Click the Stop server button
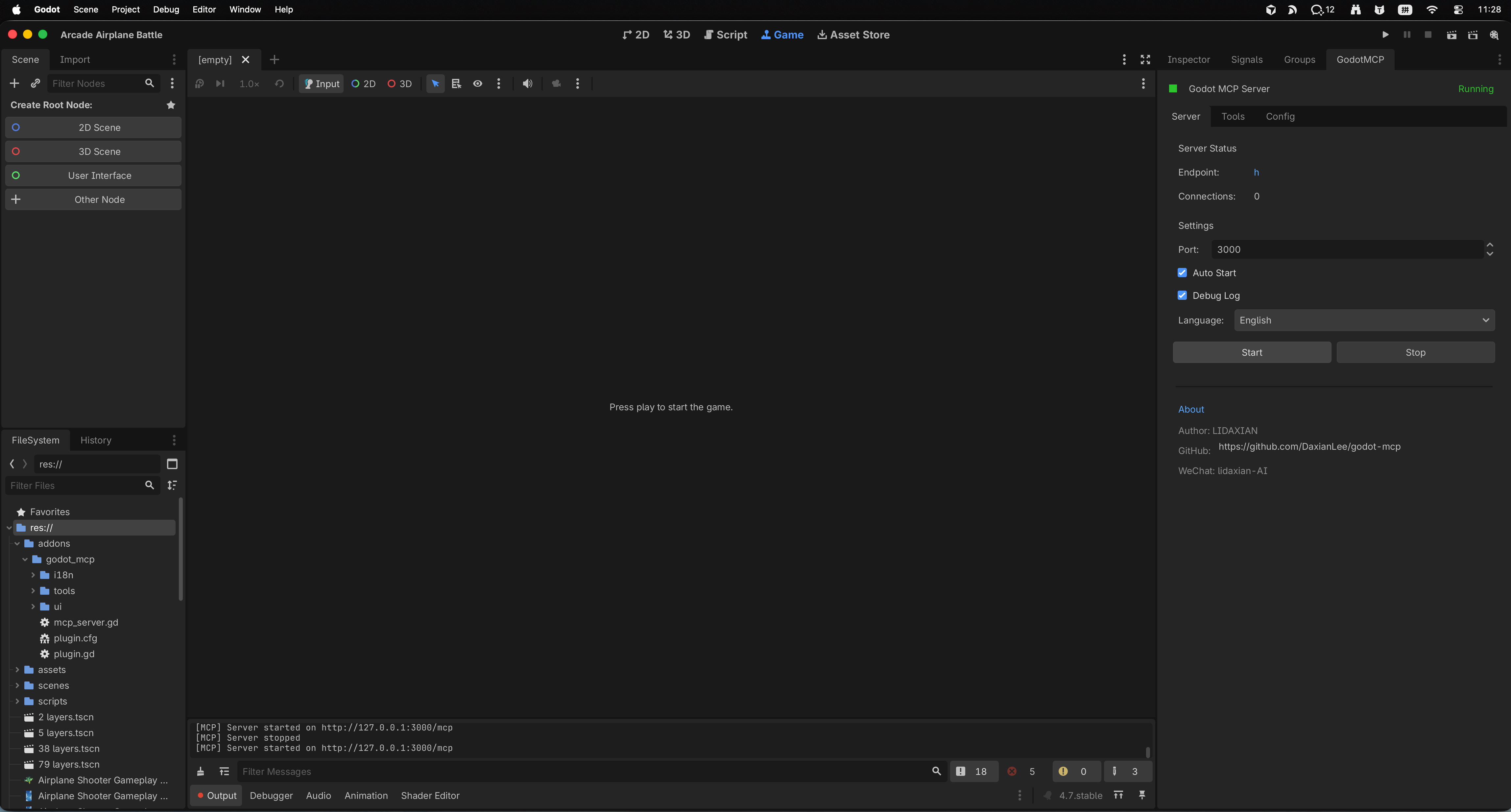 pyautogui.click(x=1415, y=353)
